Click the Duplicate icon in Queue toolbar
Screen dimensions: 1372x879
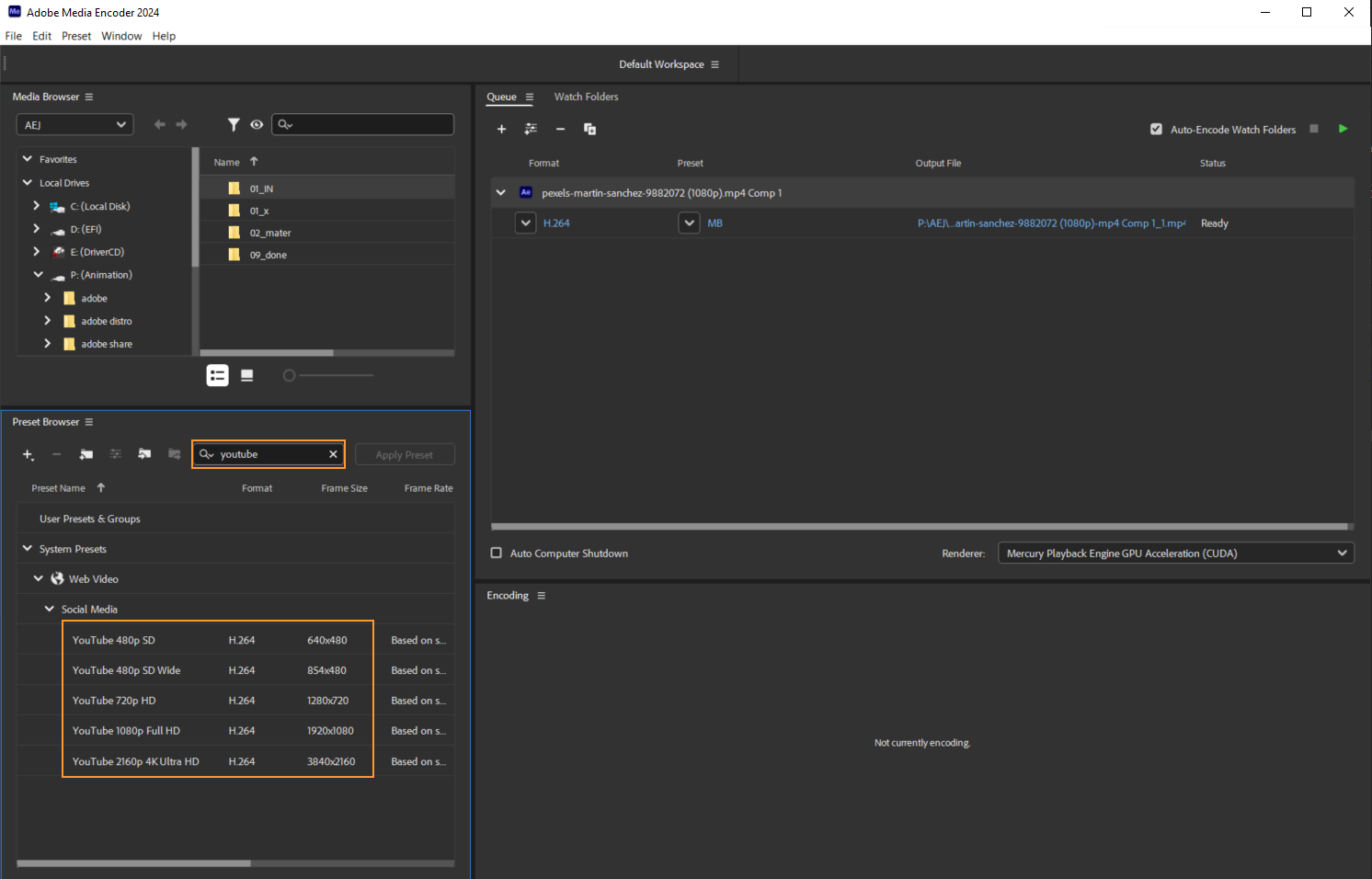tap(589, 130)
